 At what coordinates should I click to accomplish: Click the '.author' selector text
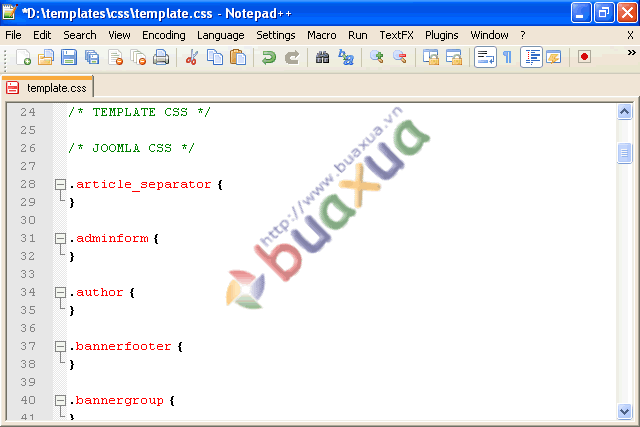96,292
